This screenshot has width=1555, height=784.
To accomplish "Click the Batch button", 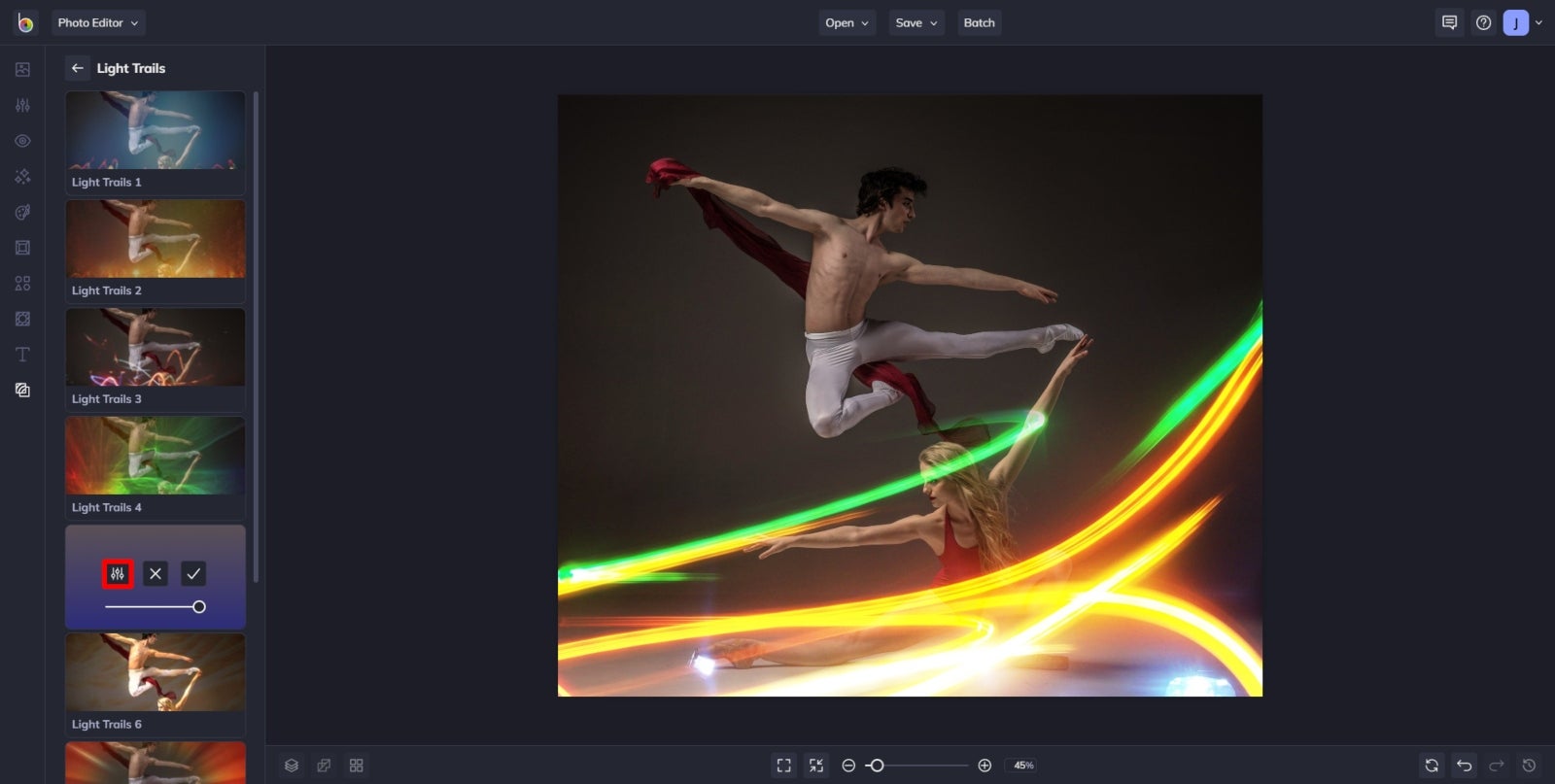I will 980,22.
